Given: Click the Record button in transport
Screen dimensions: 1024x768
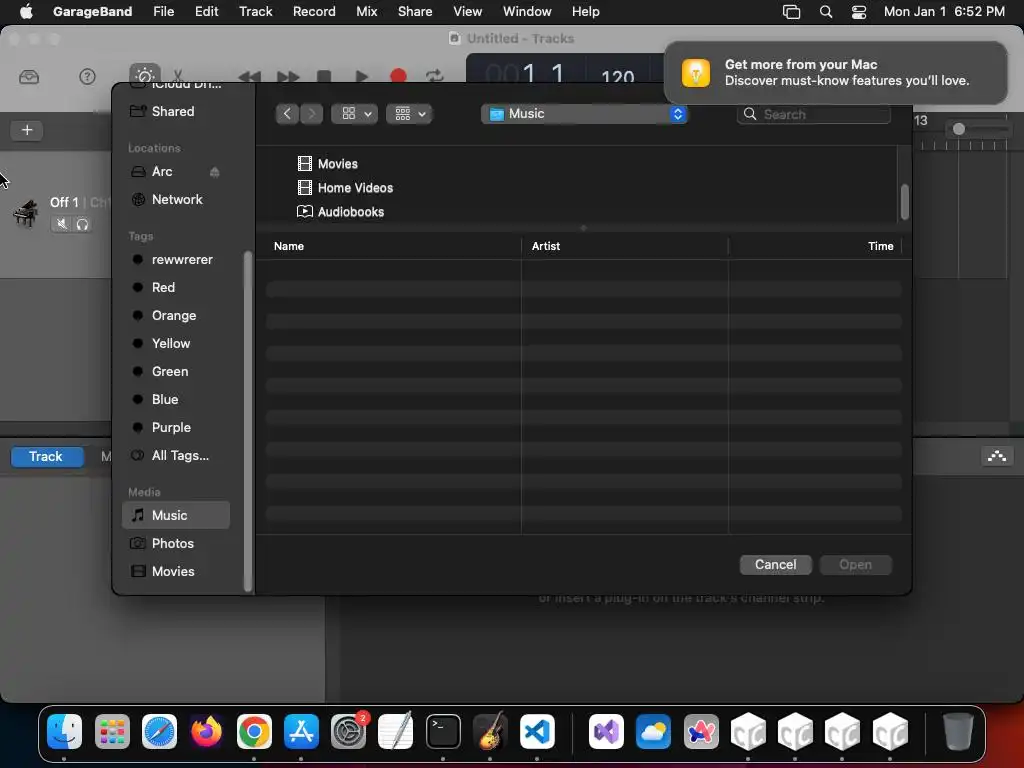Looking at the screenshot, I should [x=398, y=76].
